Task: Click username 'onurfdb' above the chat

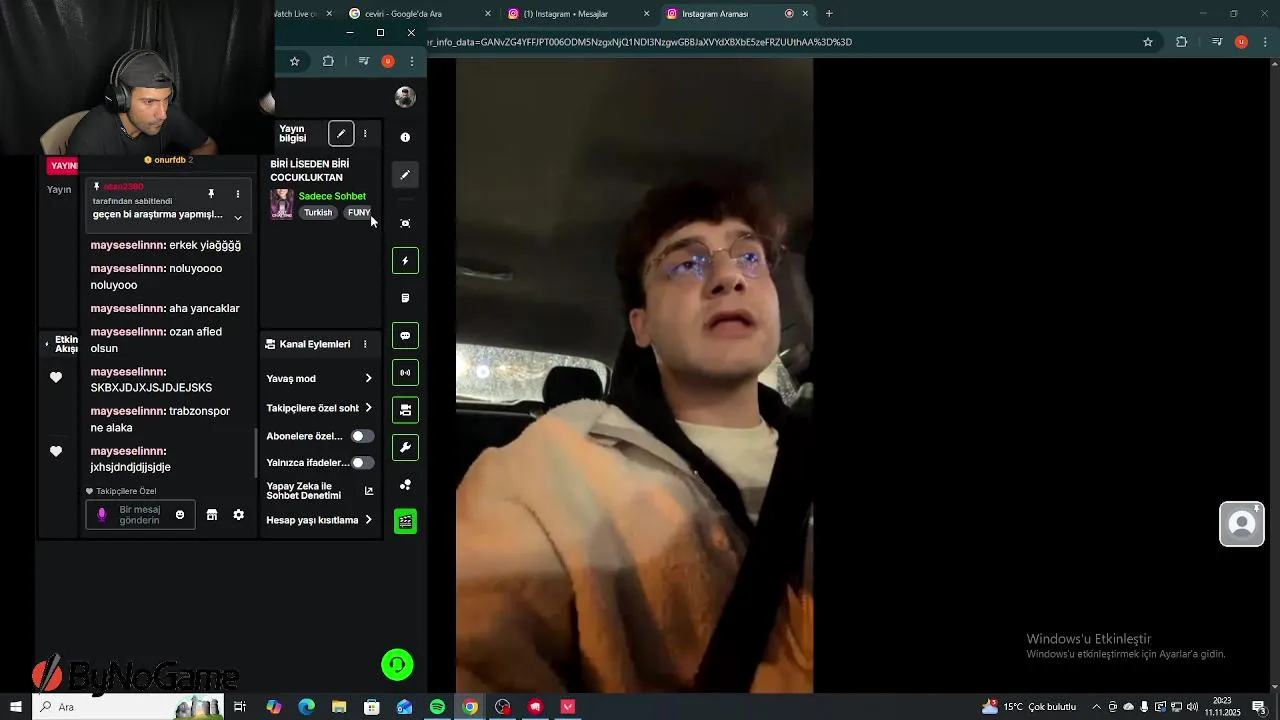Action: [x=170, y=160]
